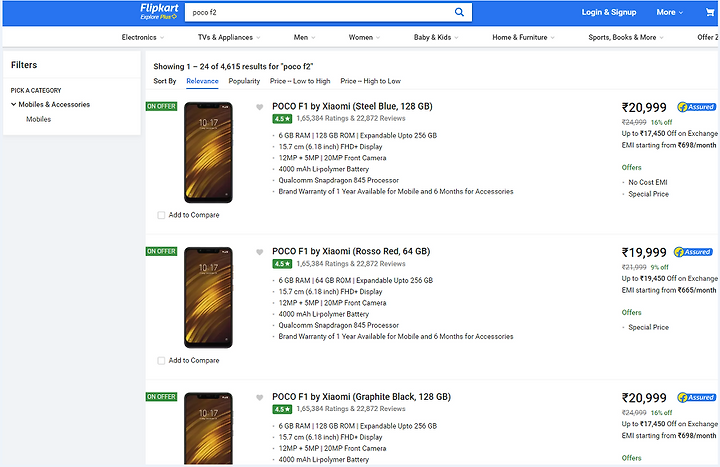The image size is (720, 467).
Task: Click the search magnifier icon
Action: (459, 12)
